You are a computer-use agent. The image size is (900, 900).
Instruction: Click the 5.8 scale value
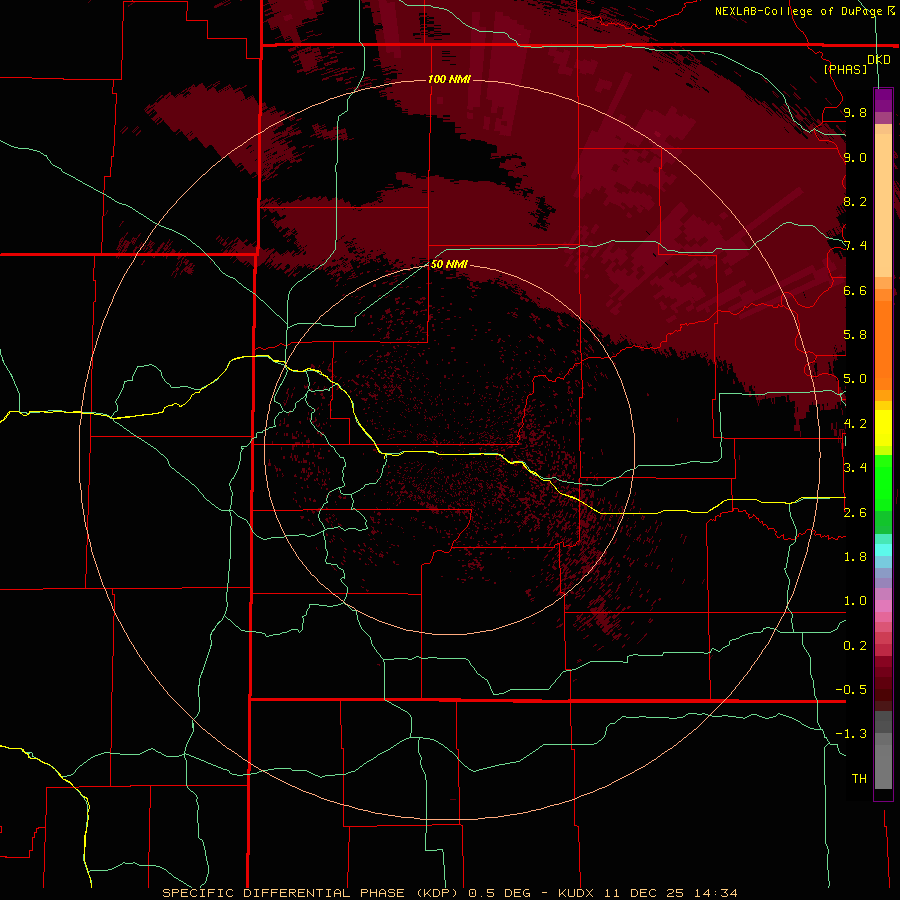point(855,335)
